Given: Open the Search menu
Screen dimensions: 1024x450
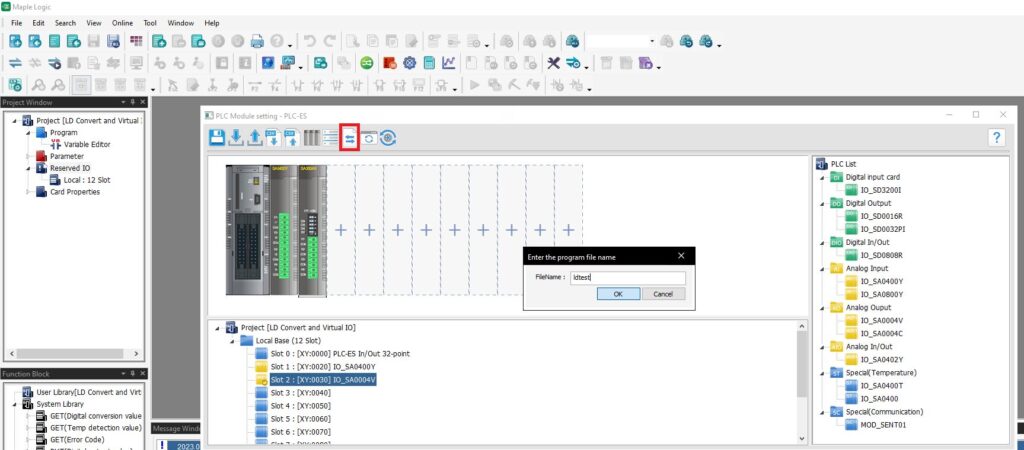Looking at the screenshot, I should [65, 23].
